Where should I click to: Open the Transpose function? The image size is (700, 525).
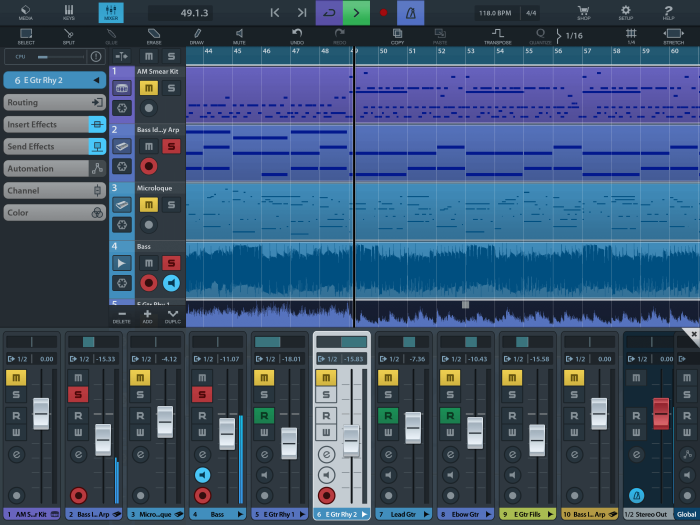[x=498, y=36]
